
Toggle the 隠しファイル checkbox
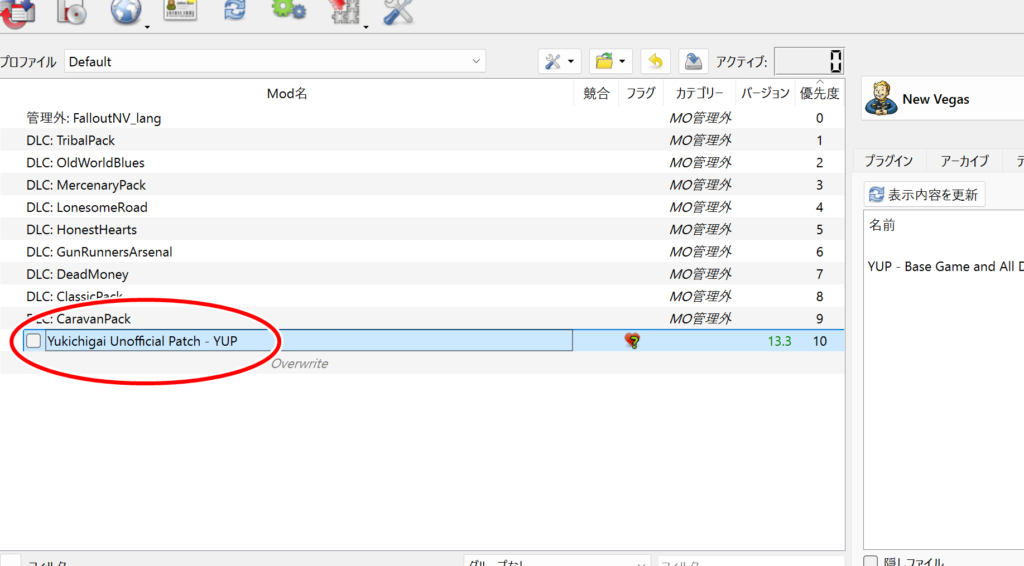click(x=871, y=562)
